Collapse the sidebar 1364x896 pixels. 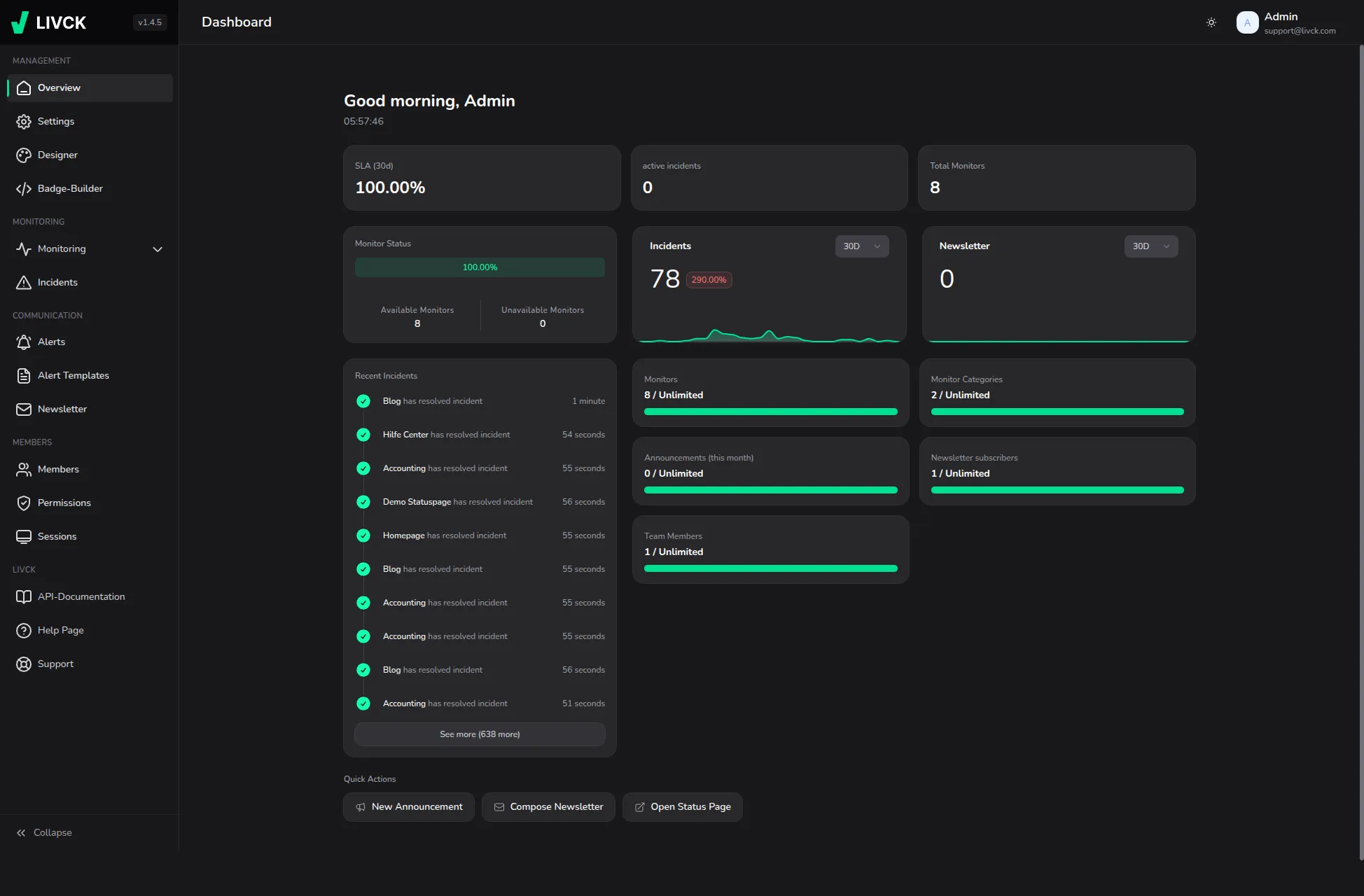coord(43,833)
